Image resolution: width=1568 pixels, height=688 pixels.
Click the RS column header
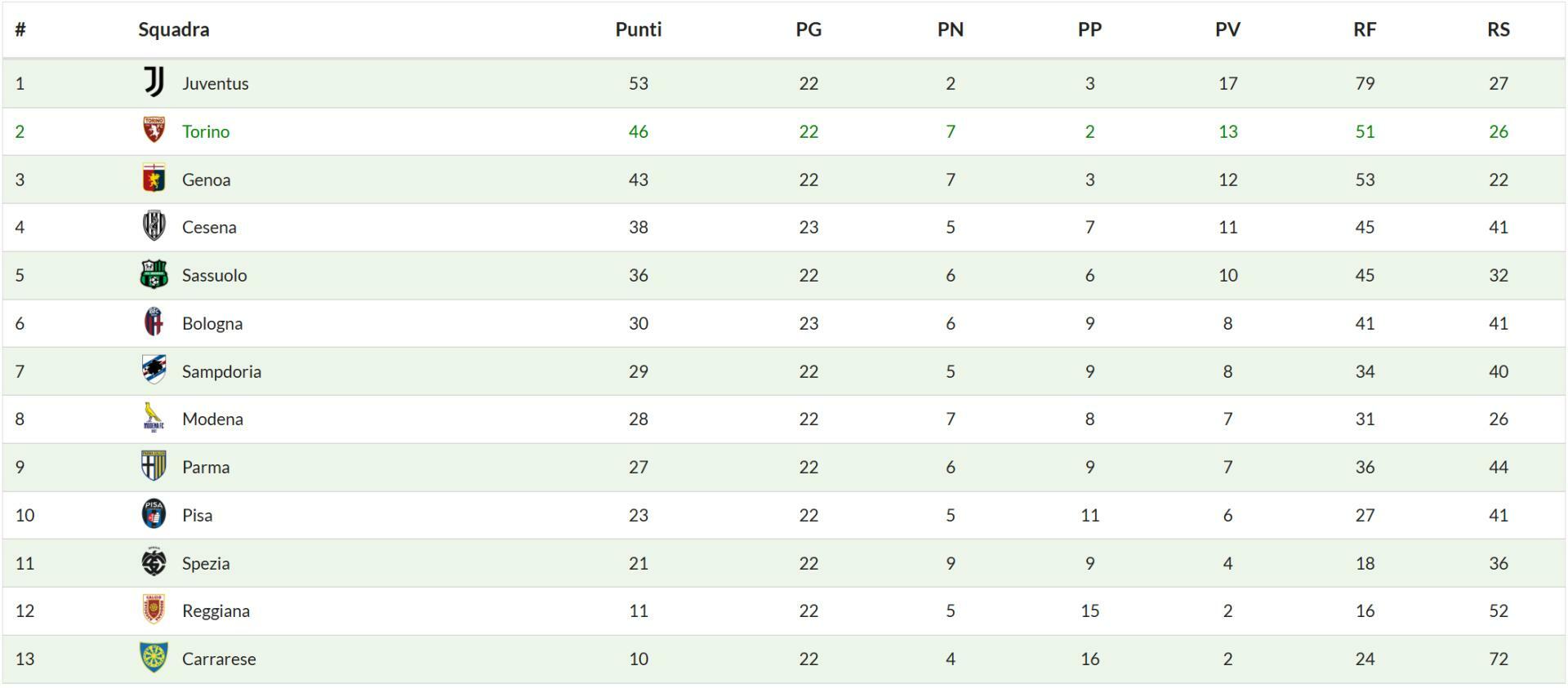(1498, 29)
